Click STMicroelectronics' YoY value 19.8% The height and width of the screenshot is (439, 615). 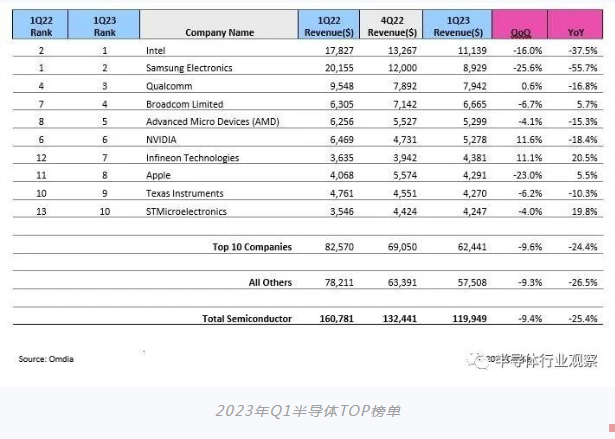(x=585, y=211)
